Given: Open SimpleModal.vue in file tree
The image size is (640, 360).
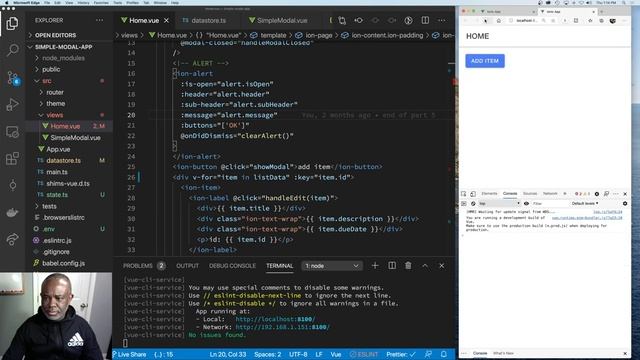Looking at the screenshot, I should click(75, 138).
